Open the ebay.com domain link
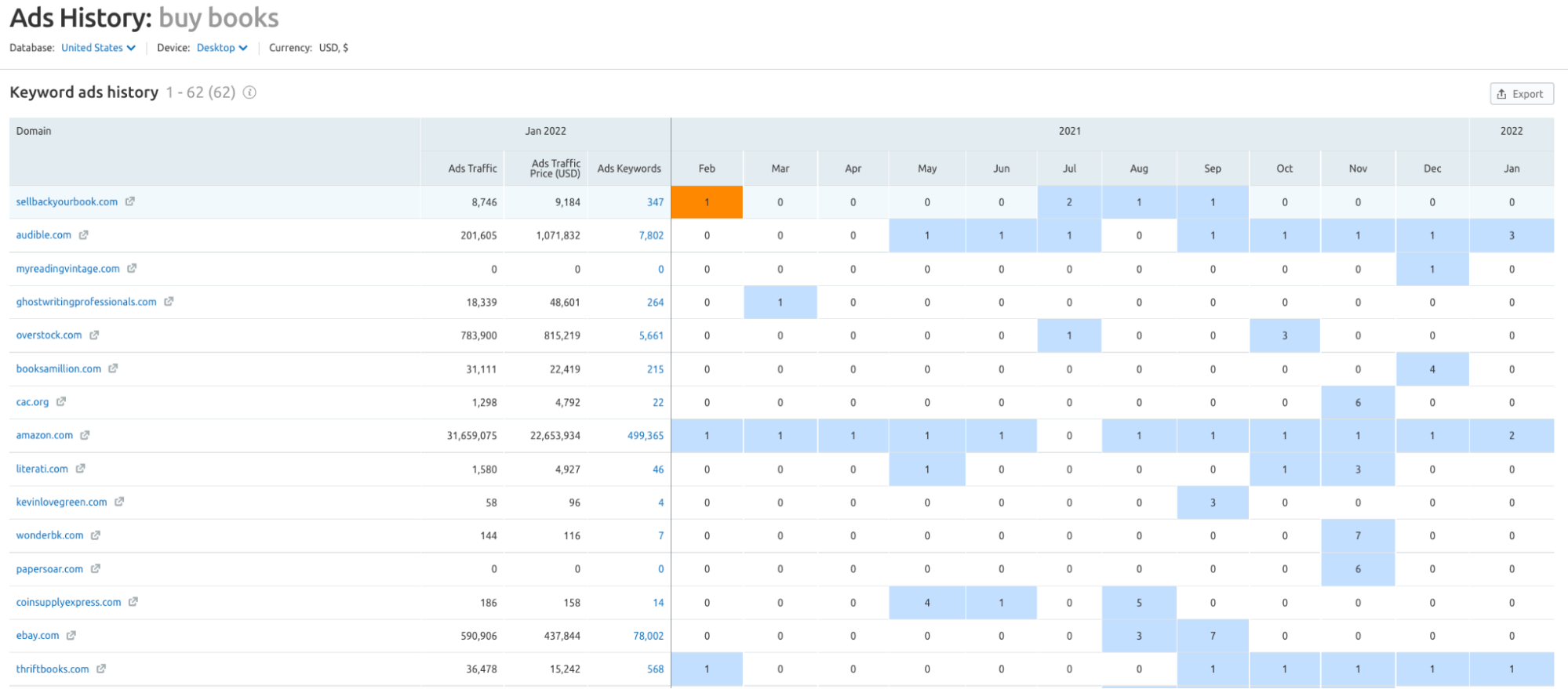 (38, 636)
